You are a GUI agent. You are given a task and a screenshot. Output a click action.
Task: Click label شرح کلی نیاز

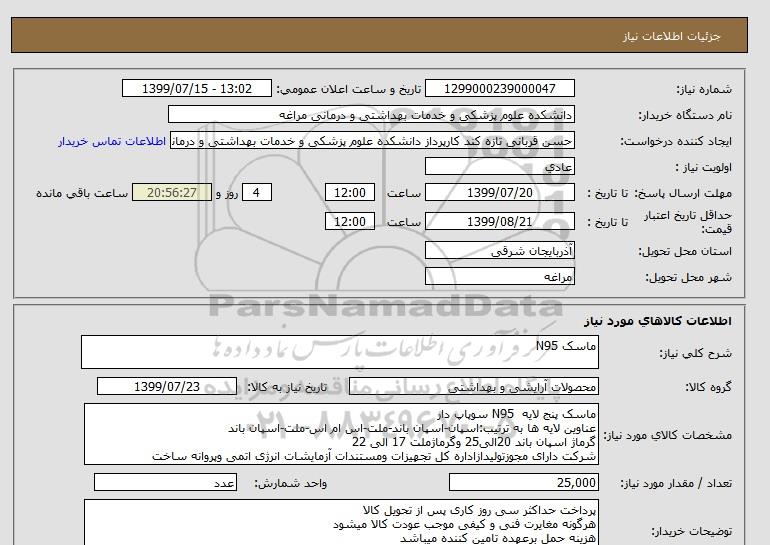[695, 353]
